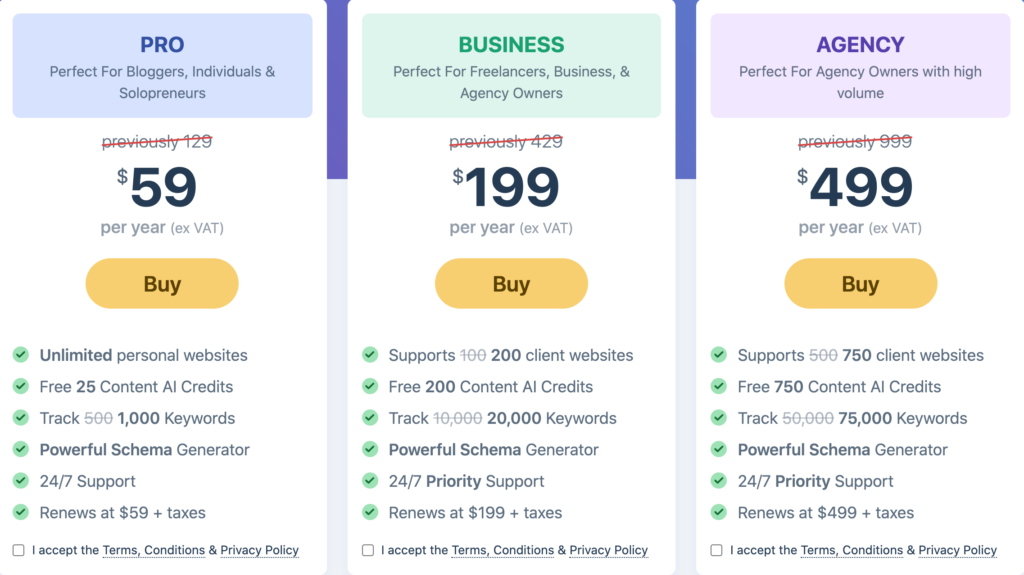Click checkmark icon beside Free 25 Content AI Credits
The height and width of the screenshot is (575, 1024).
(x=21, y=386)
